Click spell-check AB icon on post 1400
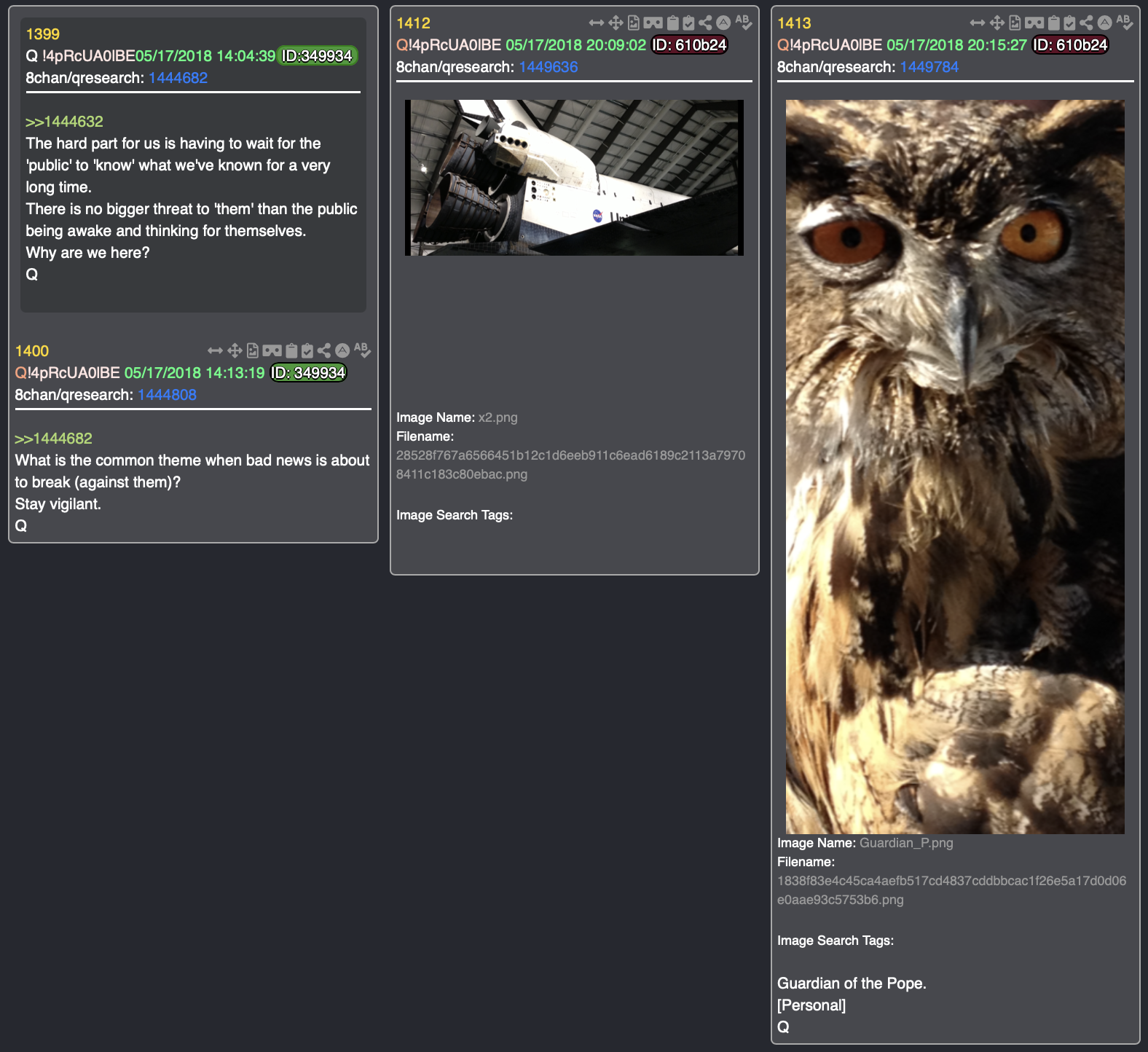Screen dimensions: 1148x1052 pyautogui.click(x=362, y=350)
